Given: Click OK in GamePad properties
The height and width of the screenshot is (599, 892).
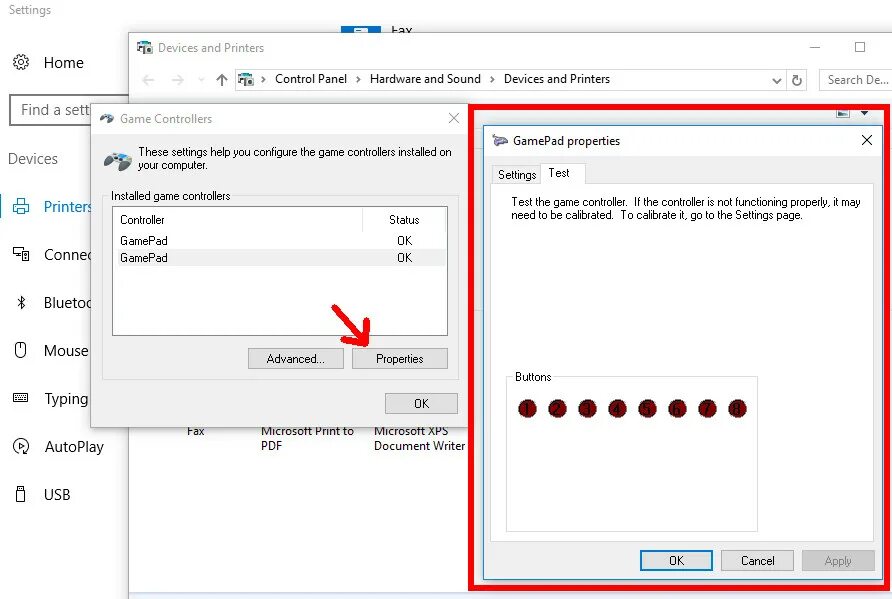Looking at the screenshot, I should coord(676,560).
